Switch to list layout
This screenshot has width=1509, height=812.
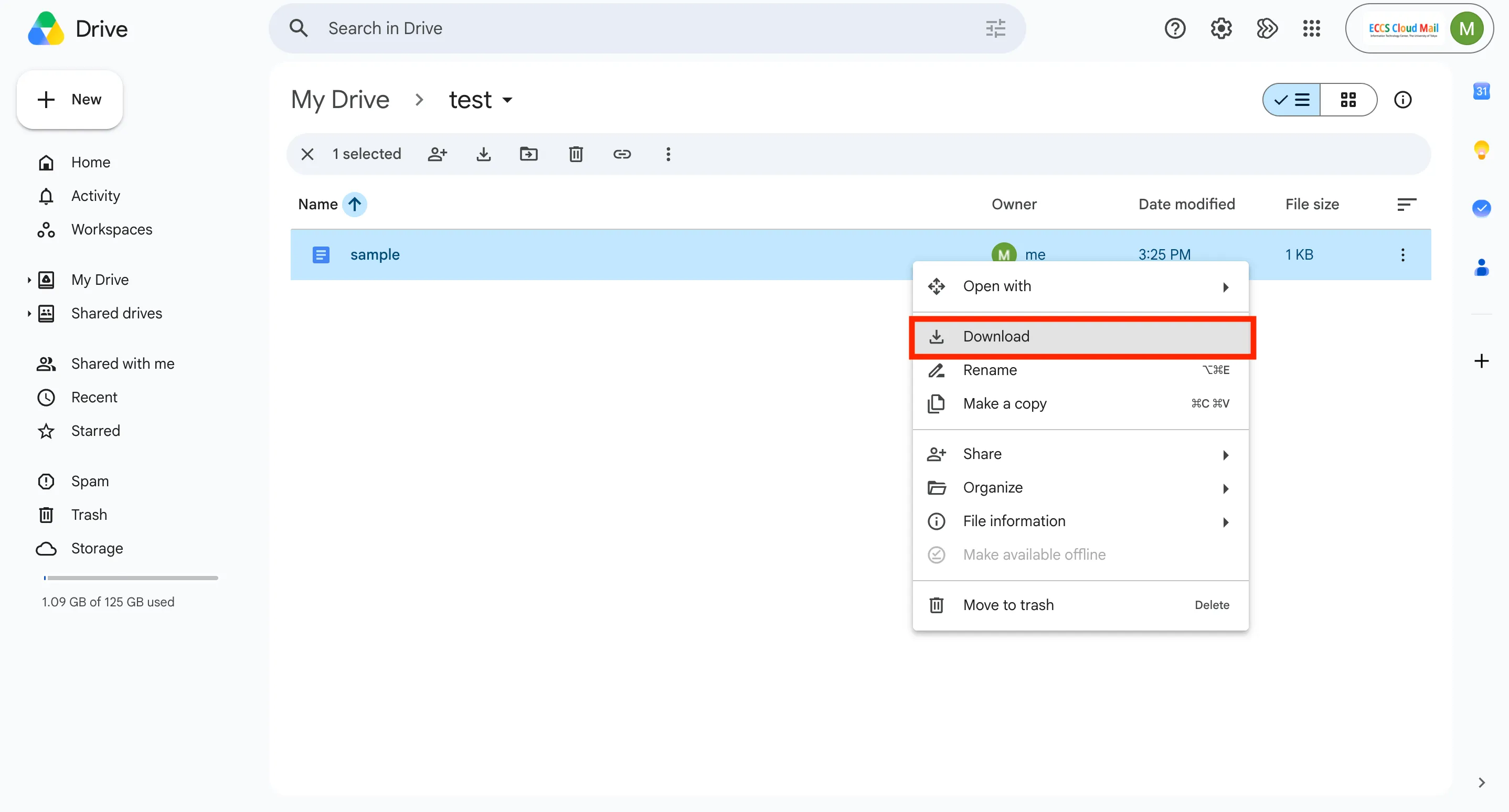1291,100
